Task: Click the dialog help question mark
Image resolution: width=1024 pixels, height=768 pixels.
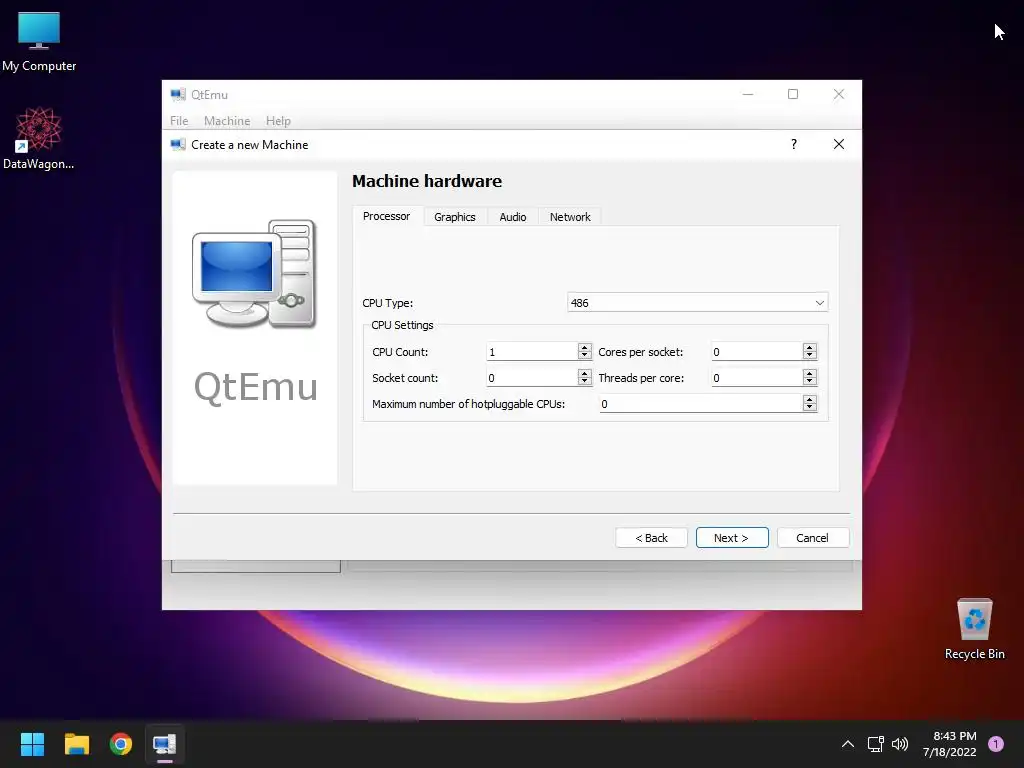Action: click(x=794, y=144)
